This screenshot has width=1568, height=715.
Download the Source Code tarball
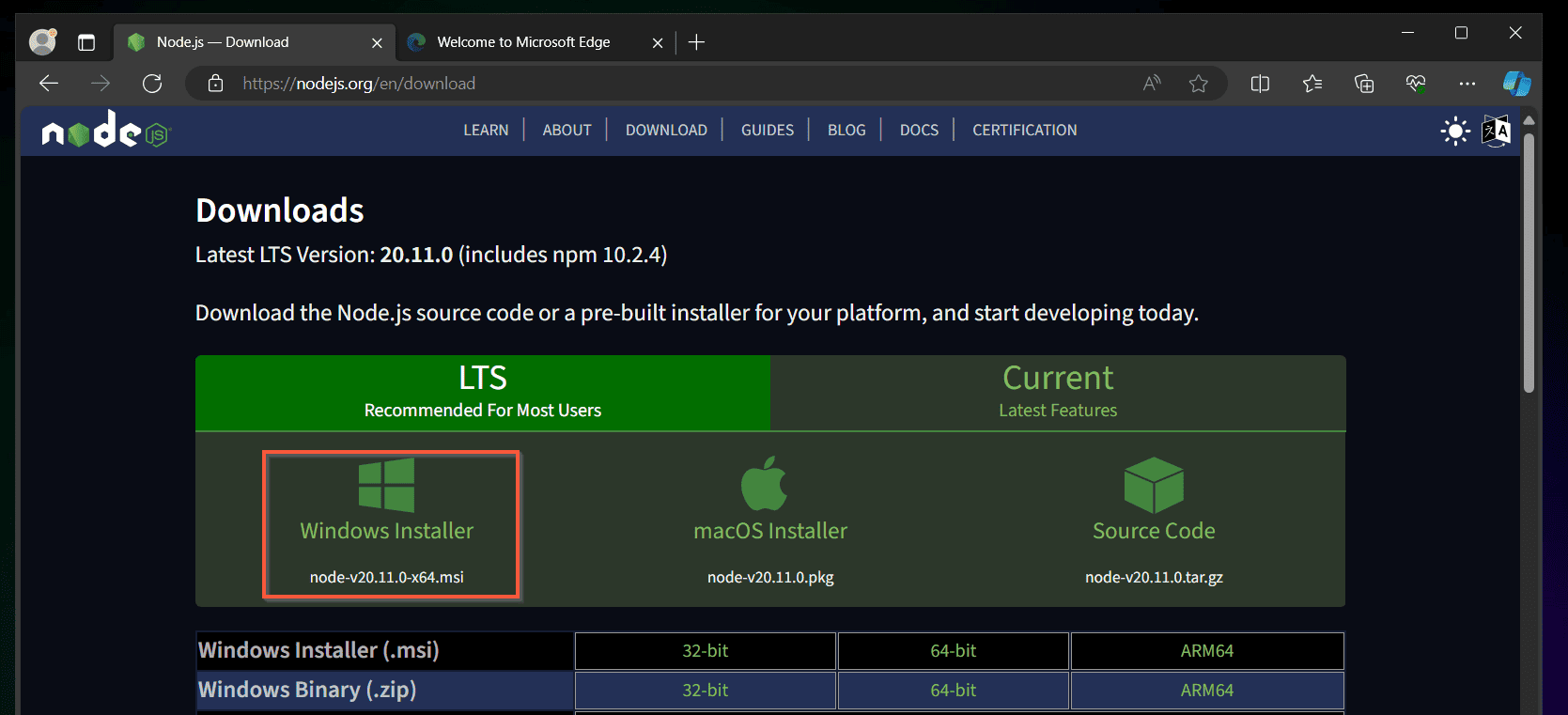(1154, 524)
